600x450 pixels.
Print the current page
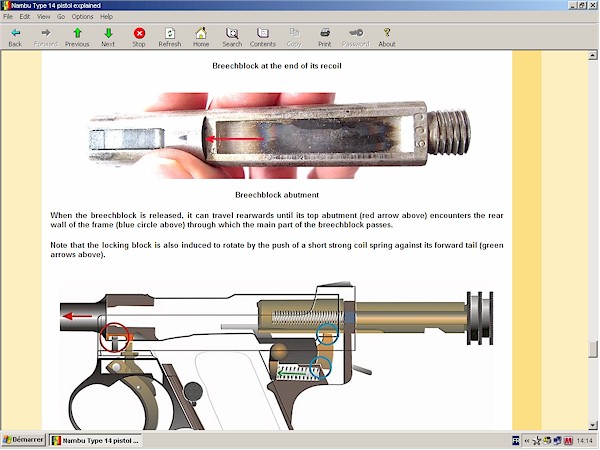click(324, 37)
